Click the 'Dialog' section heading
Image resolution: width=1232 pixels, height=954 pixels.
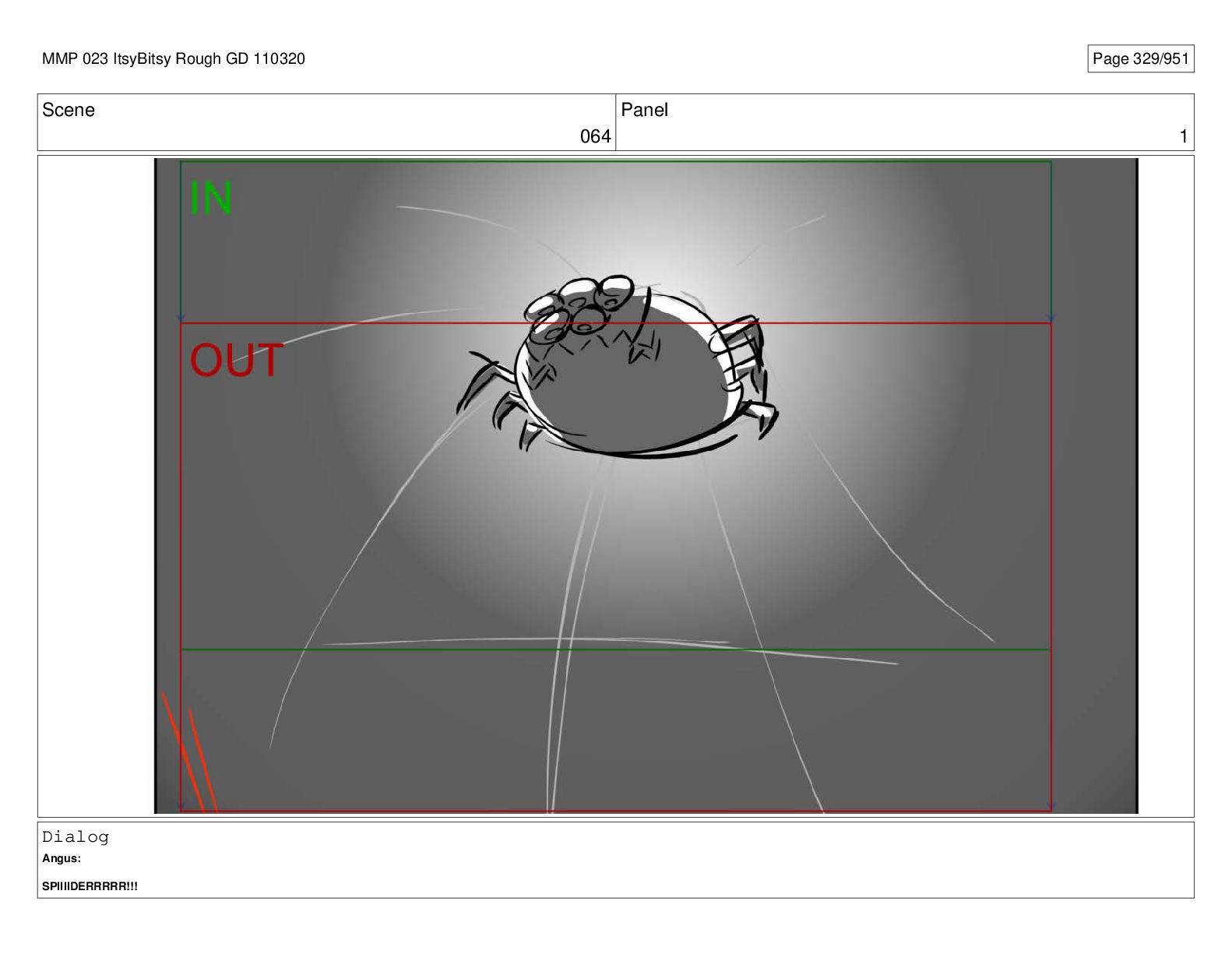pos(76,837)
